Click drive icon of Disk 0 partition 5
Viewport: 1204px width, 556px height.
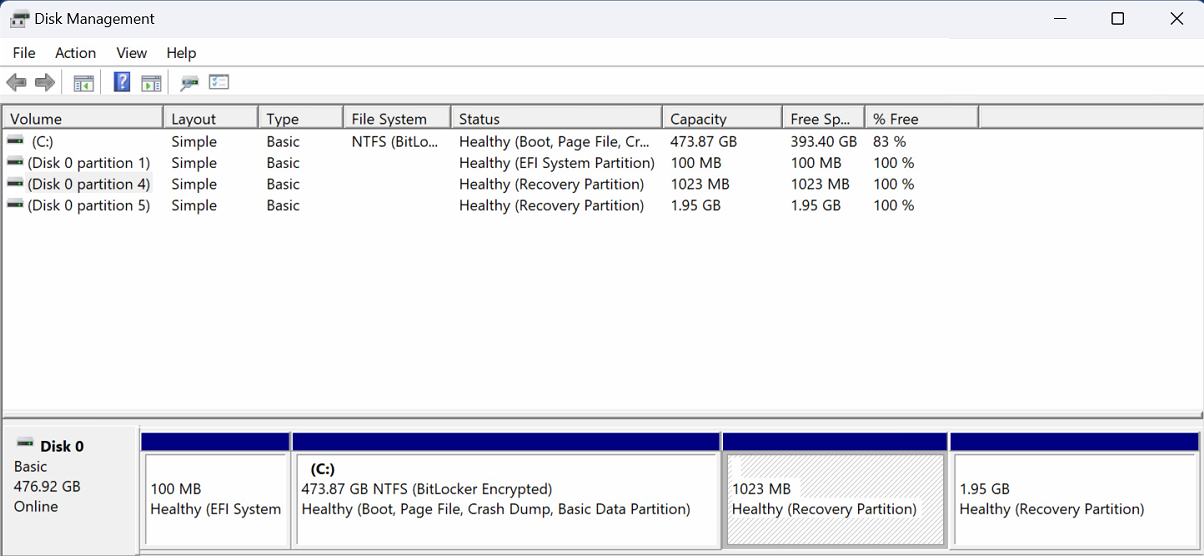(x=15, y=204)
